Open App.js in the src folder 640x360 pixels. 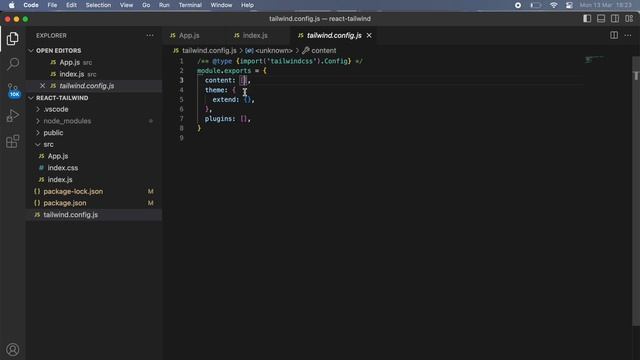click(x=94, y=156)
